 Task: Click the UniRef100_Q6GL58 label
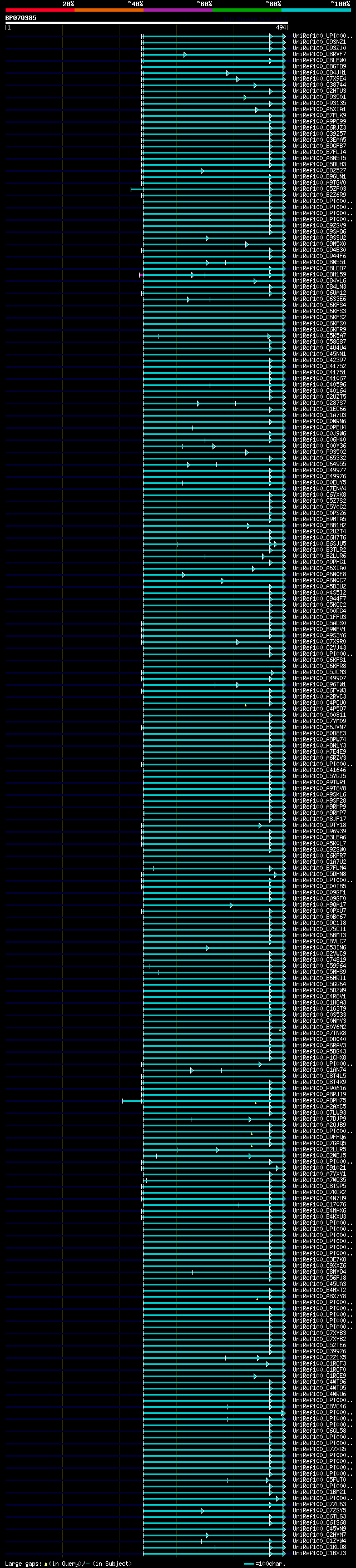click(x=319, y=1431)
